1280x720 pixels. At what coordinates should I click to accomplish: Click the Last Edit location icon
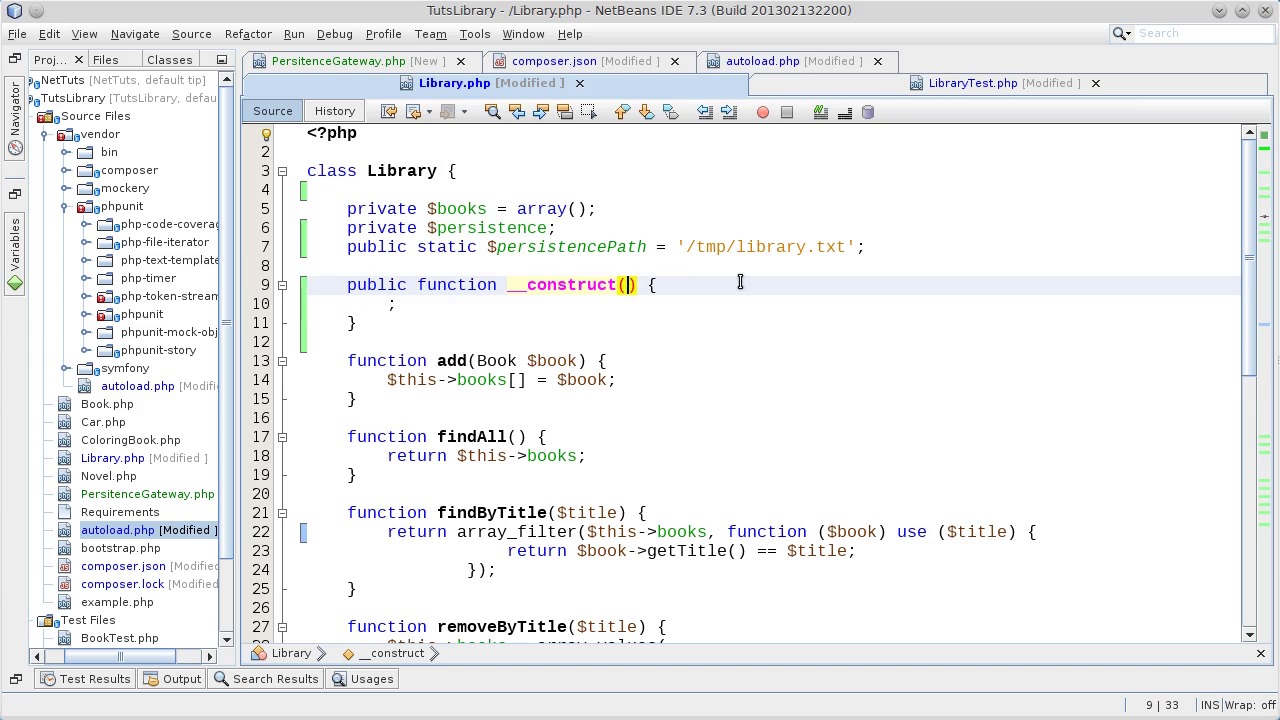(389, 112)
